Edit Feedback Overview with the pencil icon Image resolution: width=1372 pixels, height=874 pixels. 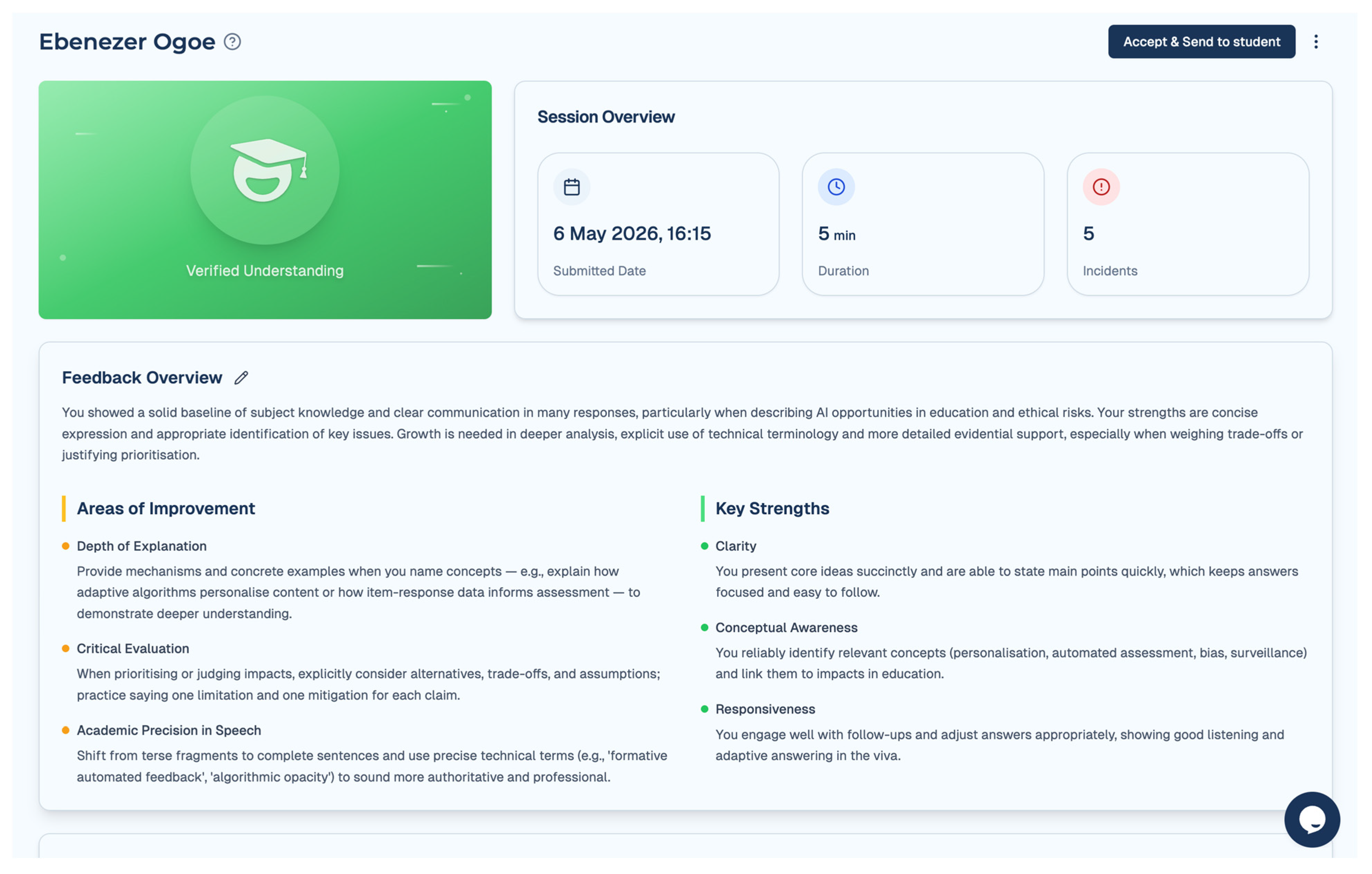click(x=241, y=377)
